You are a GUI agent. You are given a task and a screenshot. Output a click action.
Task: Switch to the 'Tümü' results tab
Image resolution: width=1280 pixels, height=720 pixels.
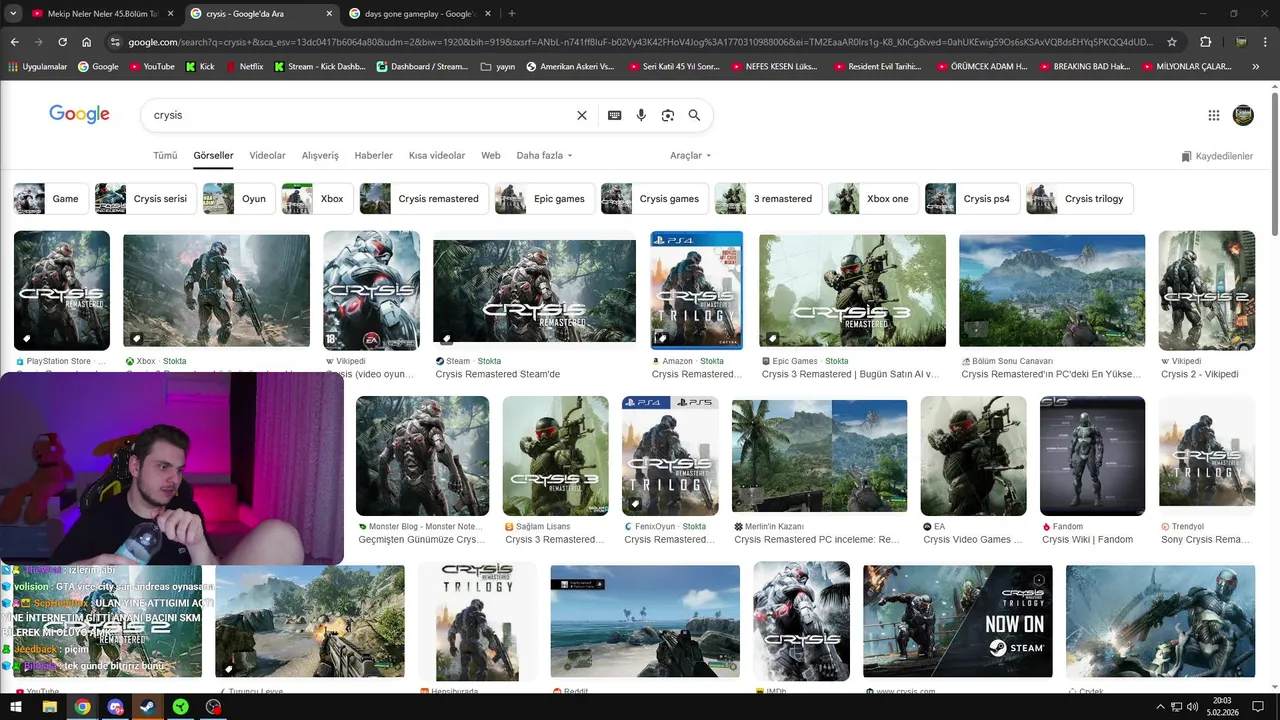coord(165,156)
